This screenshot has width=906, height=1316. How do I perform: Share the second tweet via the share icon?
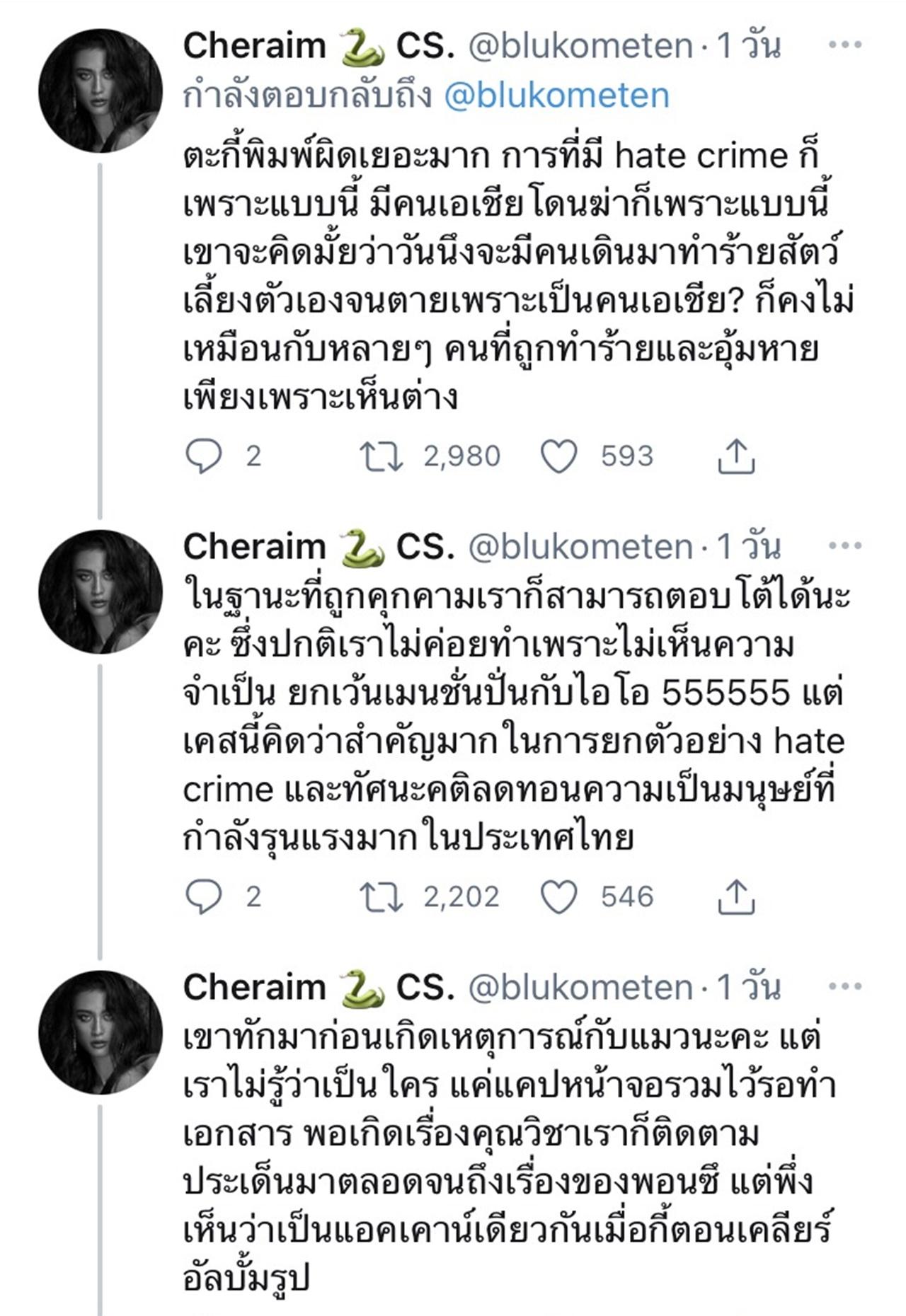(x=736, y=897)
